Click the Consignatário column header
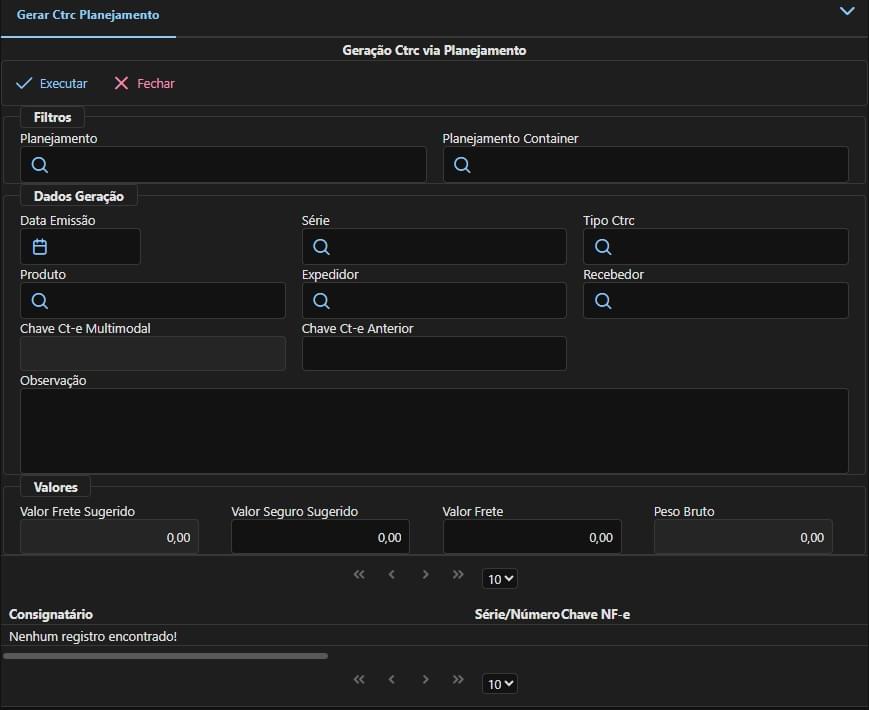 tap(51, 614)
